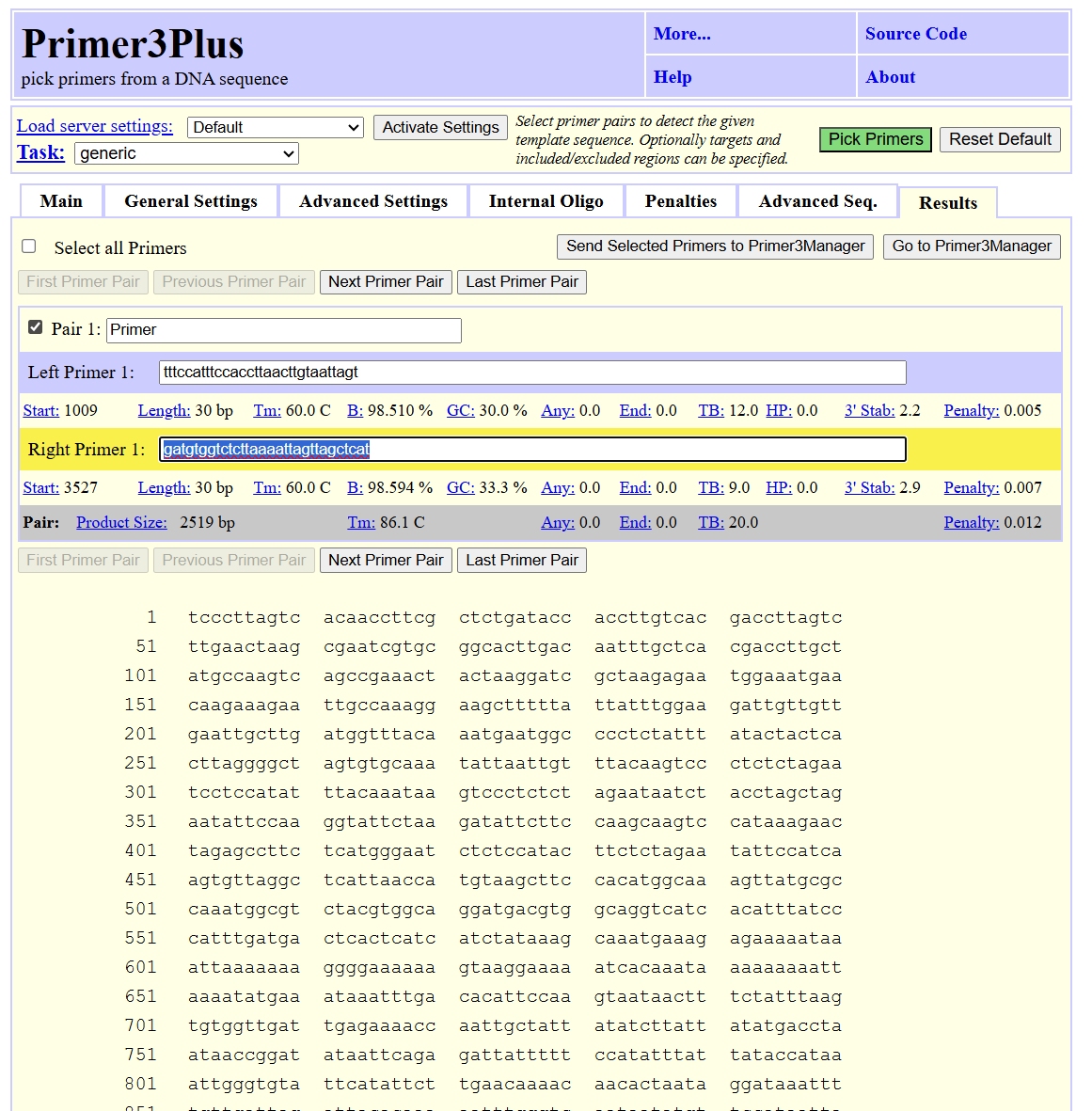Switch to the Main tab

[x=61, y=201]
